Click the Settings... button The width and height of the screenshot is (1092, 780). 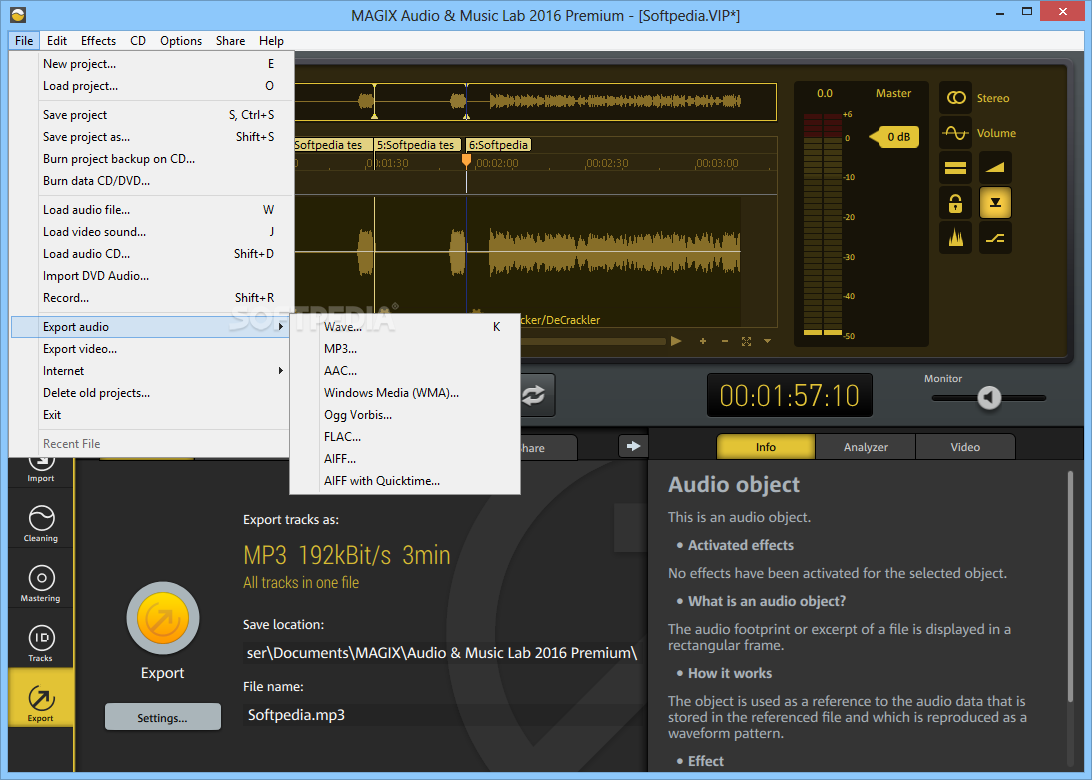pyautogui.click(x=162, y=717)
